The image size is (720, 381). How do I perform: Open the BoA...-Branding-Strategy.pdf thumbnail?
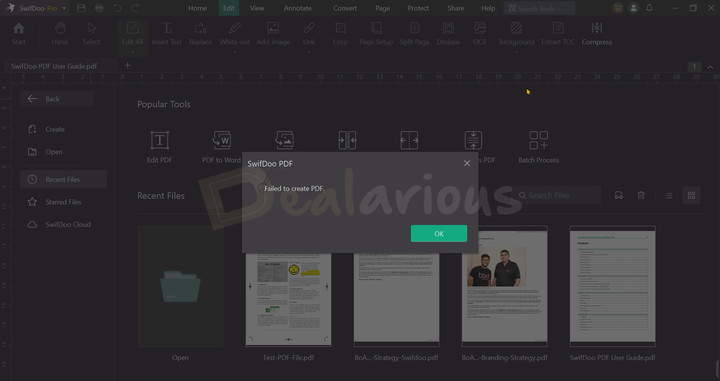[x=505, y=286]
